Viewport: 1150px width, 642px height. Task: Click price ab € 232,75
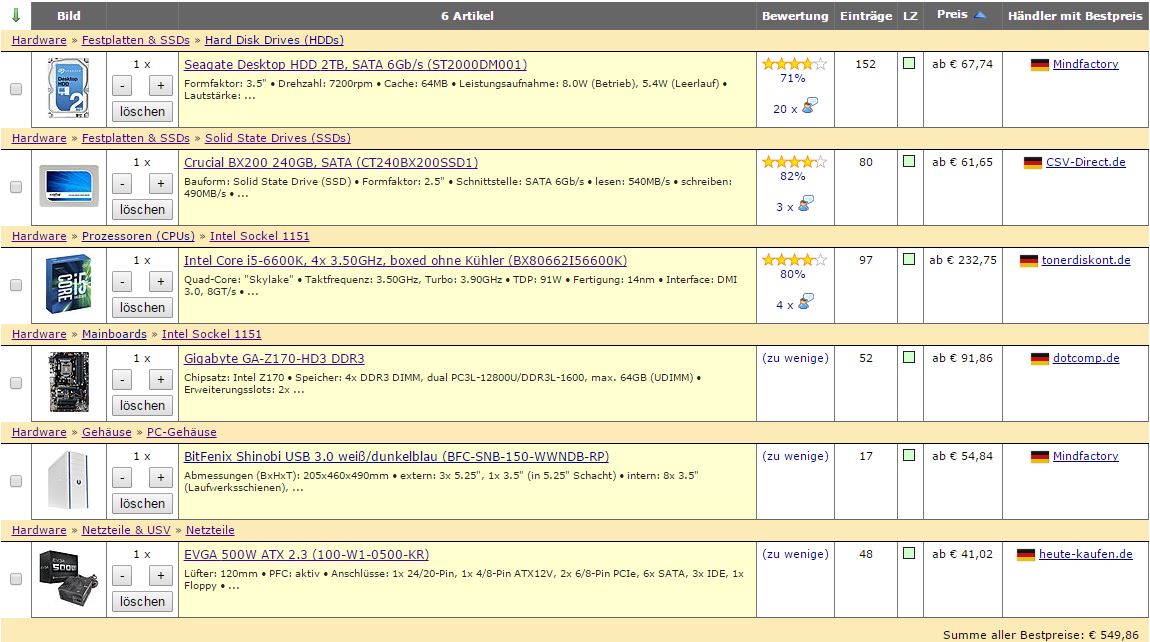[963, 260]
